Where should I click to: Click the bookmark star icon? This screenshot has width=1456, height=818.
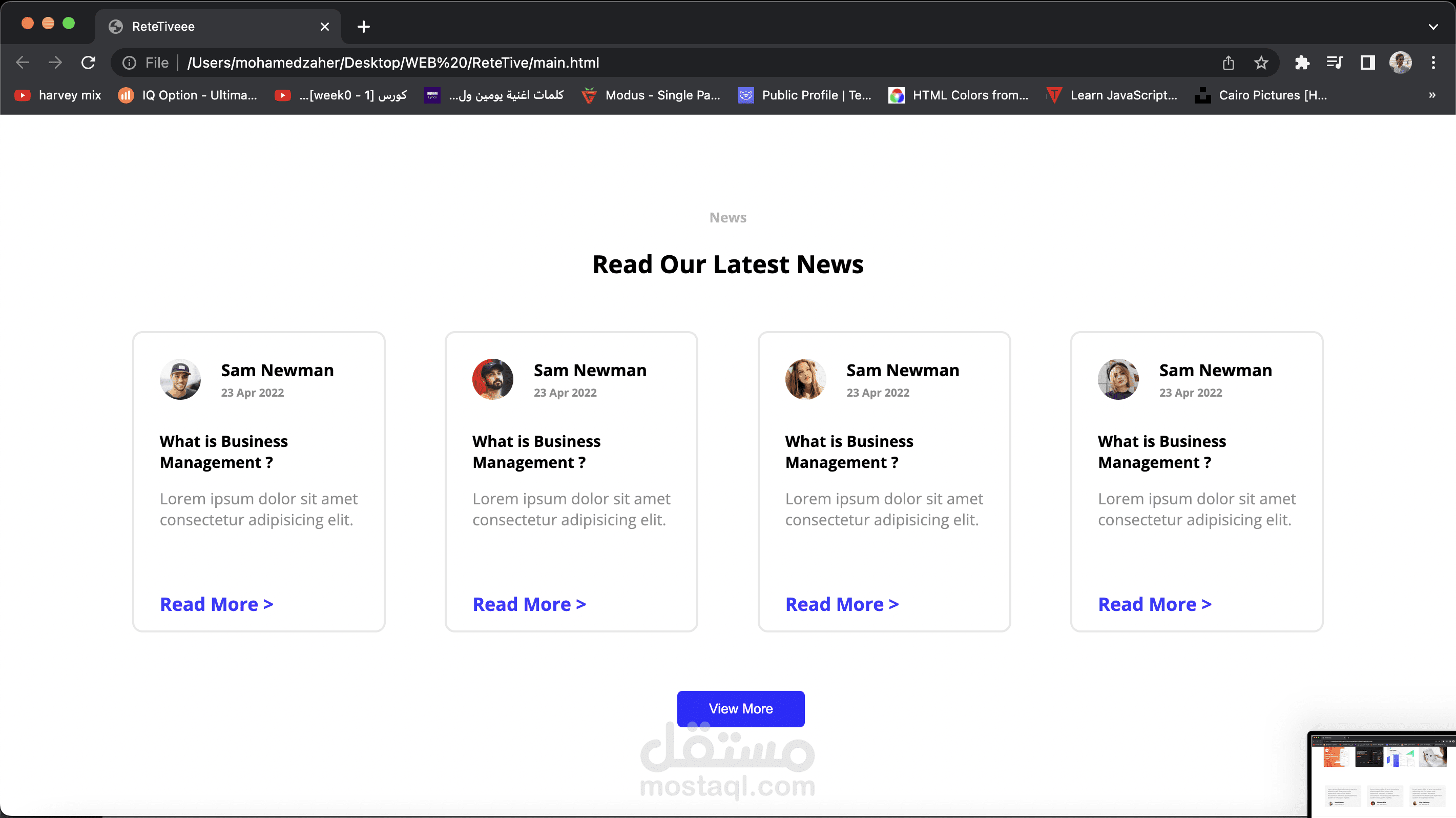pyautogui.click(x=1261, y=63)
